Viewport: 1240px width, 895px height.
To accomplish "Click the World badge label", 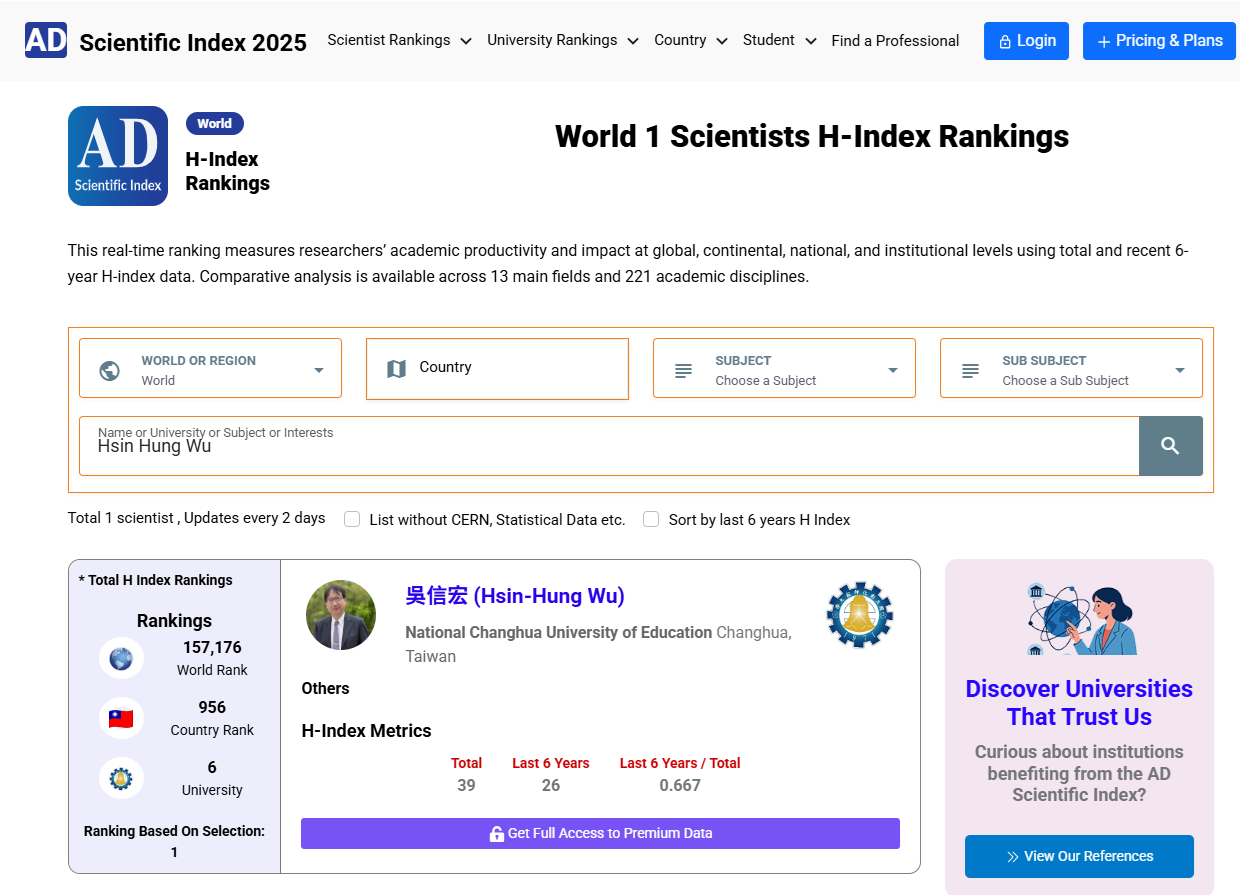I will point(215,124).
